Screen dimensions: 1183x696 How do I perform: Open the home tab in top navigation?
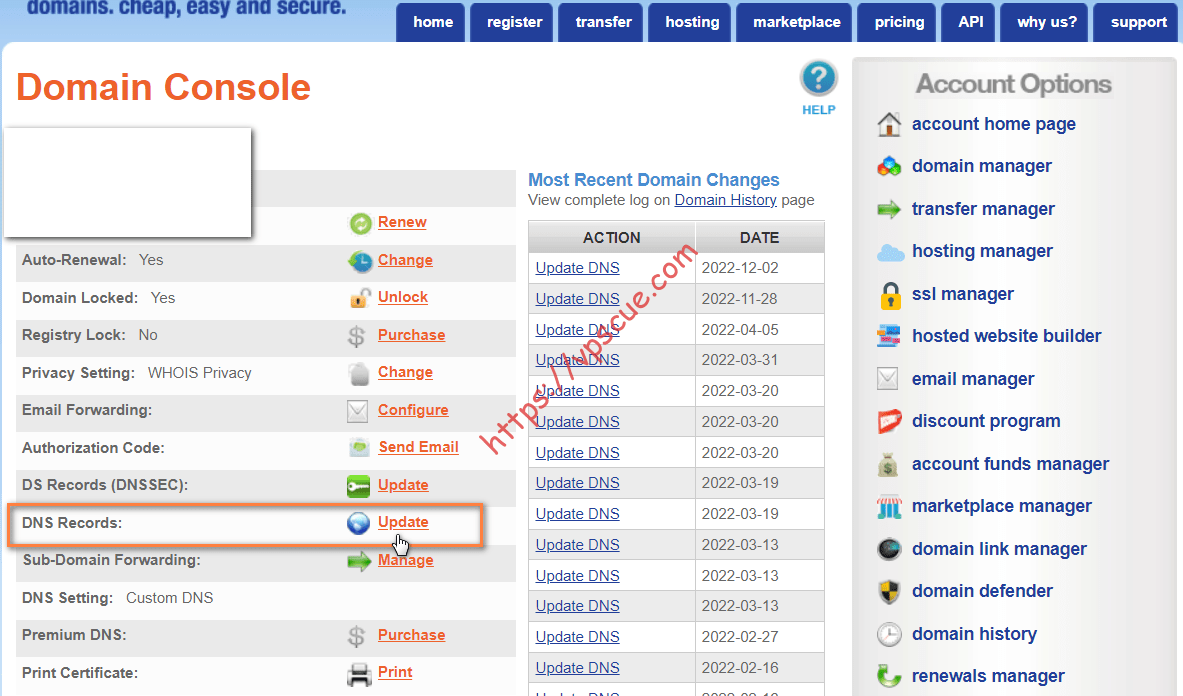pyautogui.click(x=433, y=22)
